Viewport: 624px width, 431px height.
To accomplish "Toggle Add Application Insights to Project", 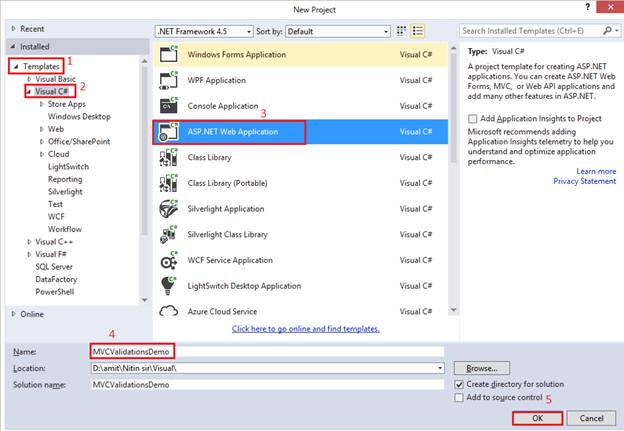I will [472, 119].
